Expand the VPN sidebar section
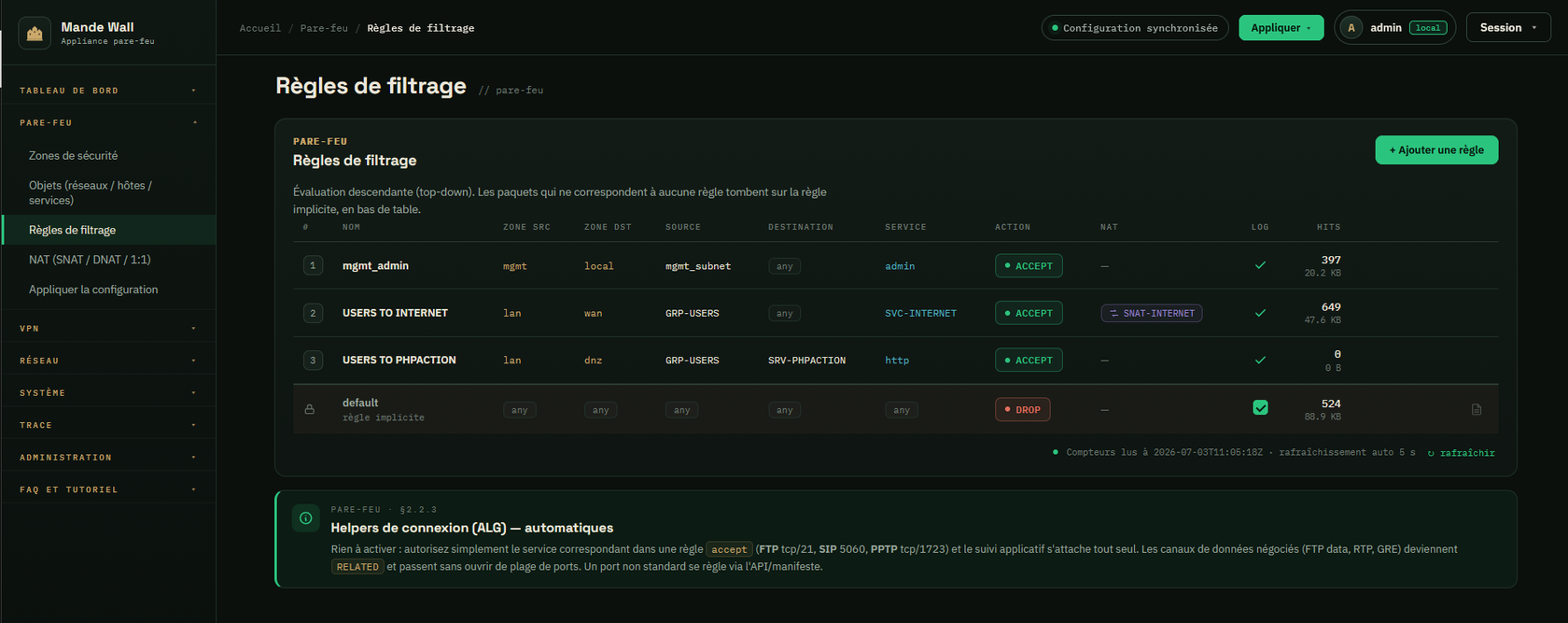The height and width of the screenshot is (623, 1568). pos(108,329)
